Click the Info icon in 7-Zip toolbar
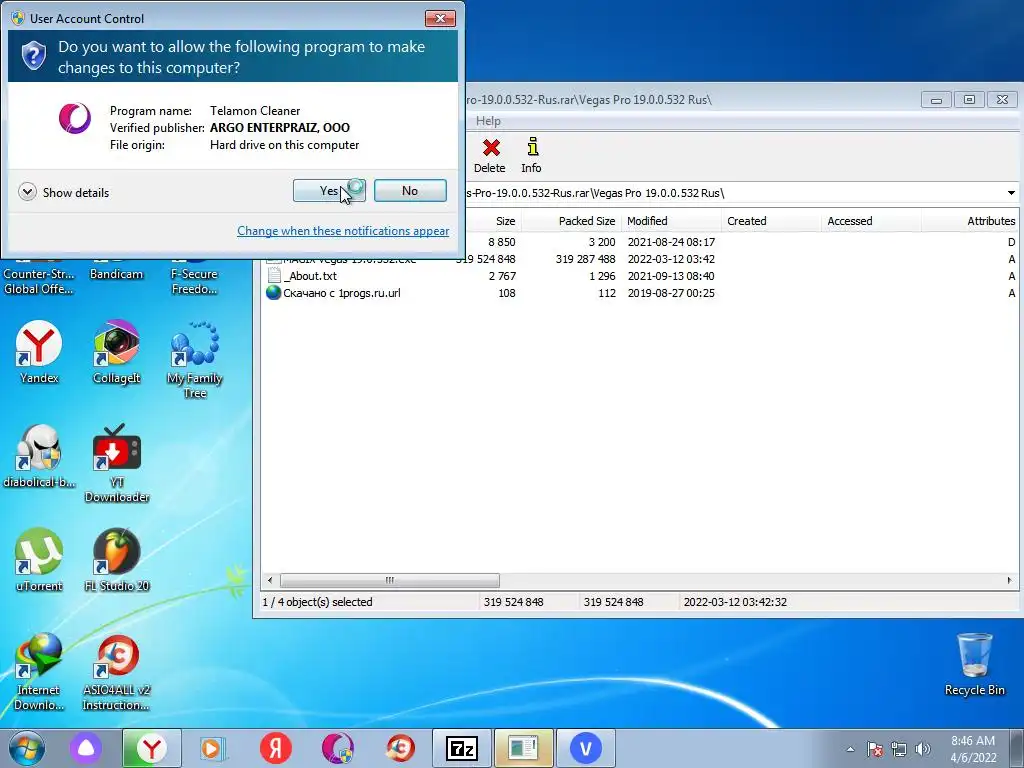Screen dimensions: 1024x768 (x=532, y=155)
